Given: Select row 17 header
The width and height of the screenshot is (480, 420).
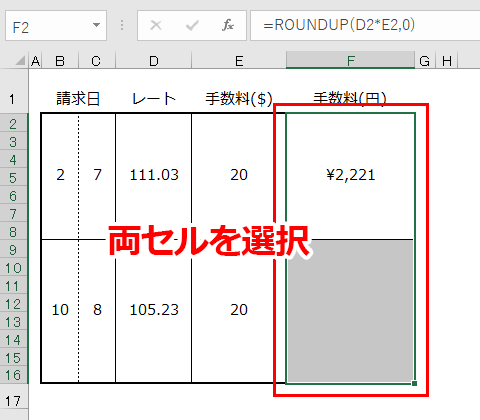Looking at the screenshot, I should tap(13, 401).
